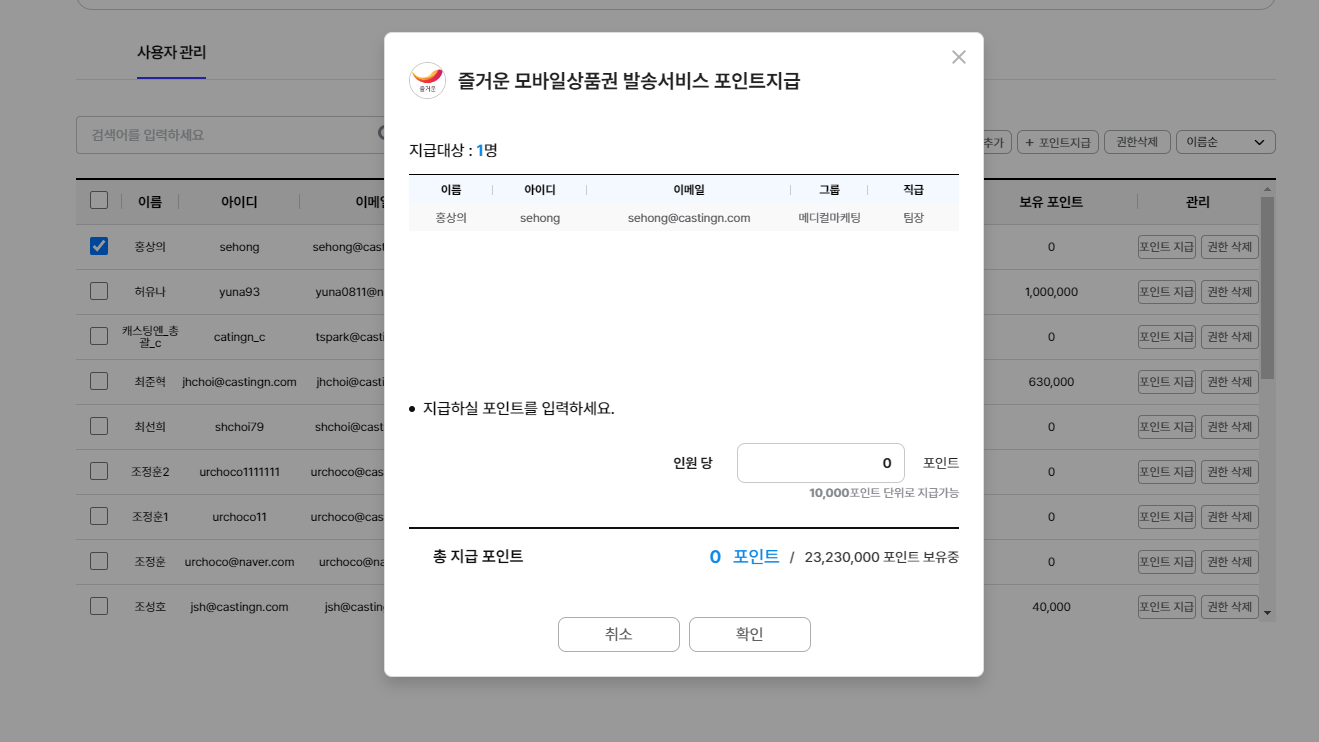
Task: Switch to the 사용자 관리 tab
Action: pos(171,53)
